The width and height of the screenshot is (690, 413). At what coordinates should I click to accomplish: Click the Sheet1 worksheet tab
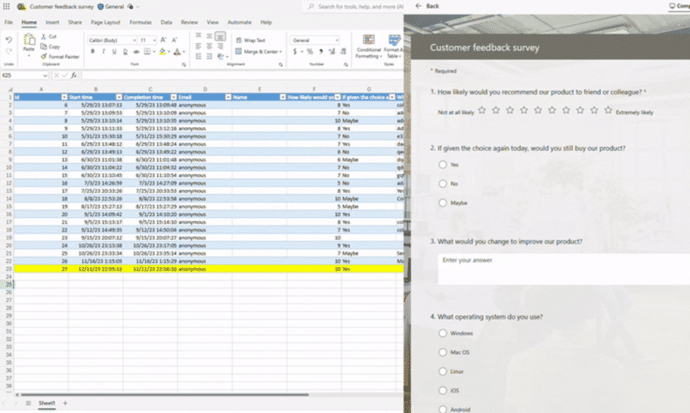46,402
